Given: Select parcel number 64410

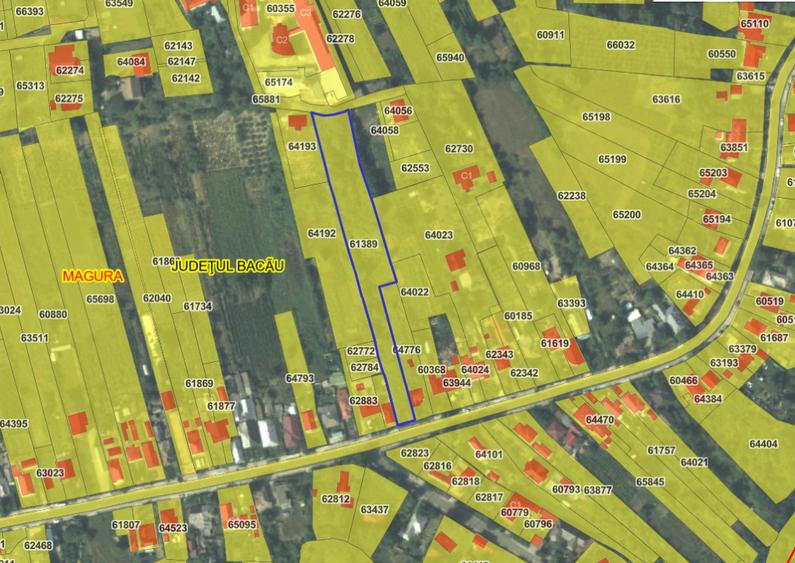Looking at the screenshot, I should click(690, 295).
